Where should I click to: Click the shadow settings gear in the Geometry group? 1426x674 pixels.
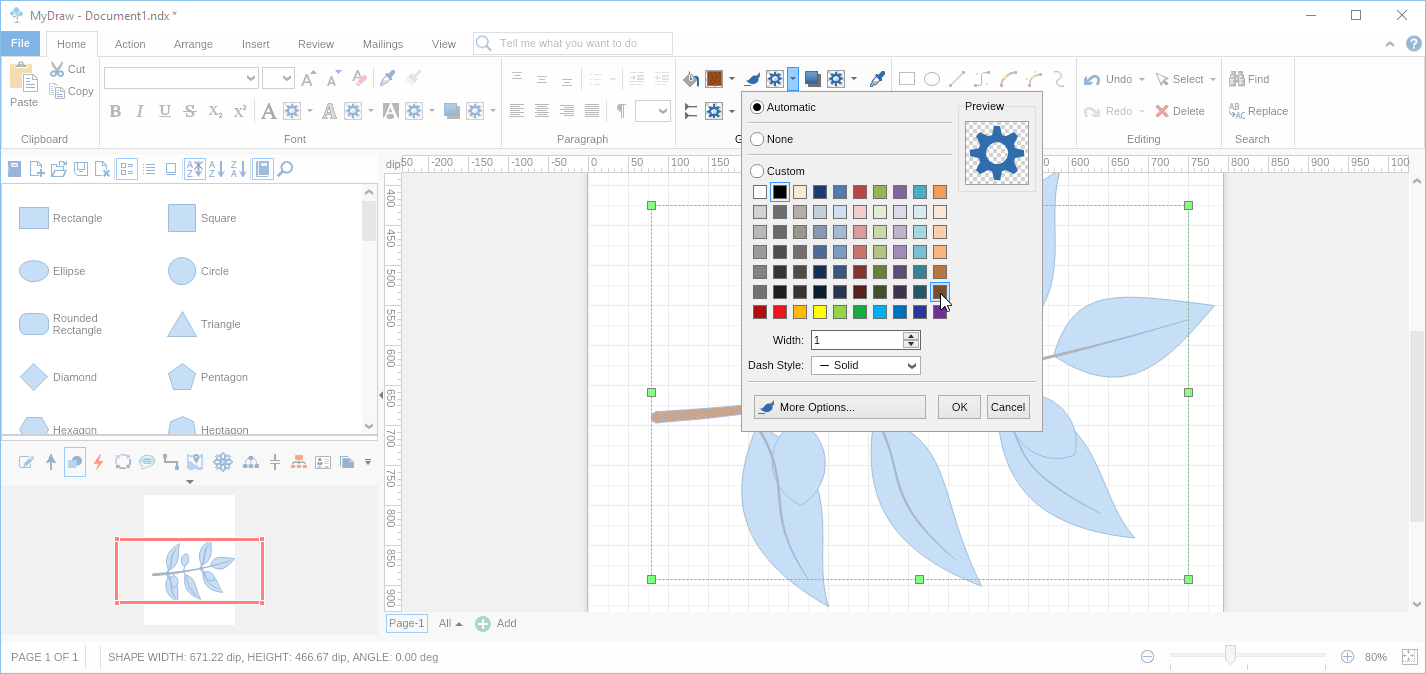(x=836, y=79)
